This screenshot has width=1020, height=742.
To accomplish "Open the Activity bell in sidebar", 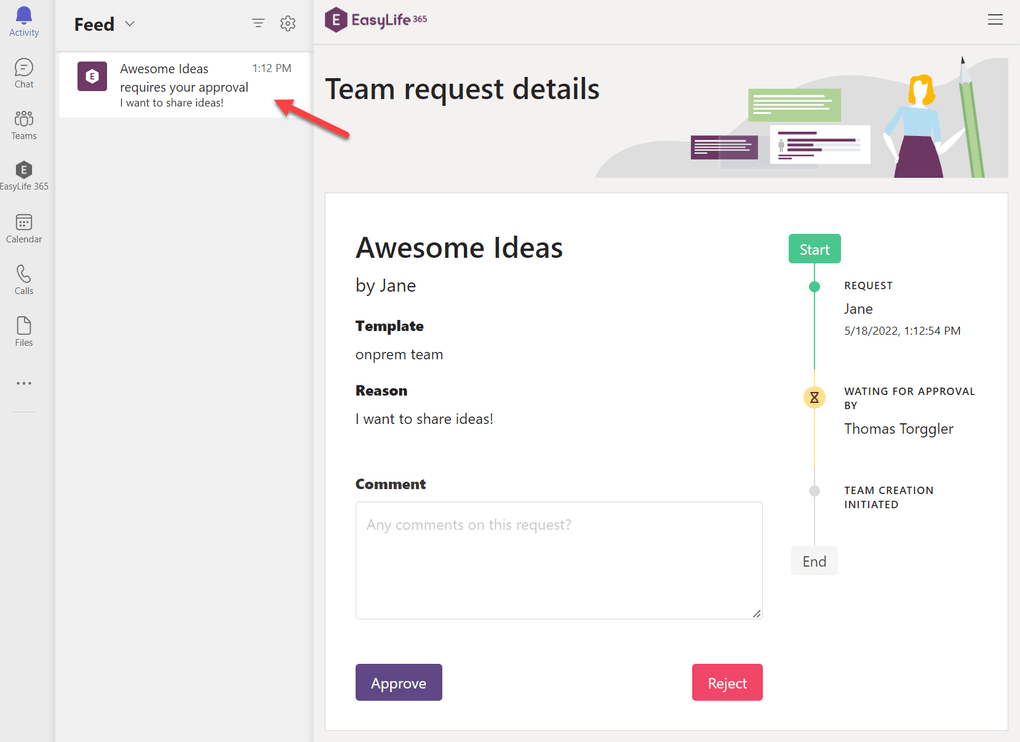I will point(24,20).
